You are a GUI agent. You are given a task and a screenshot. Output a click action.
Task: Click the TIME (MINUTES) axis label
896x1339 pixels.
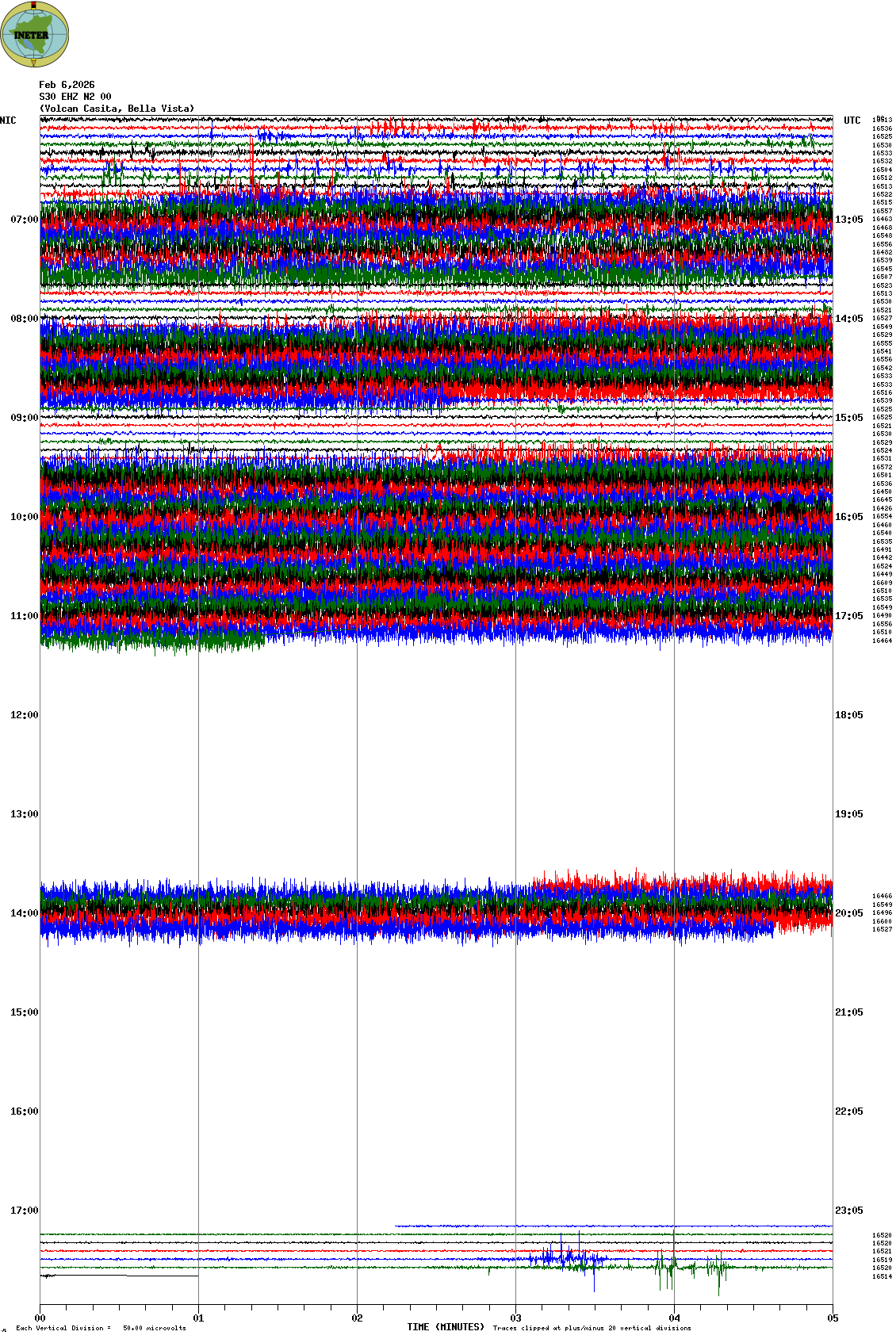pos(446,1327)
